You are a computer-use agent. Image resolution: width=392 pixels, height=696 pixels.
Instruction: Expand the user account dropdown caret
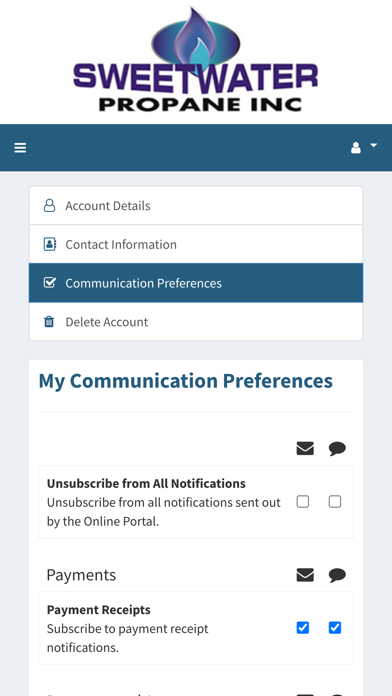[x=373, y=145]
